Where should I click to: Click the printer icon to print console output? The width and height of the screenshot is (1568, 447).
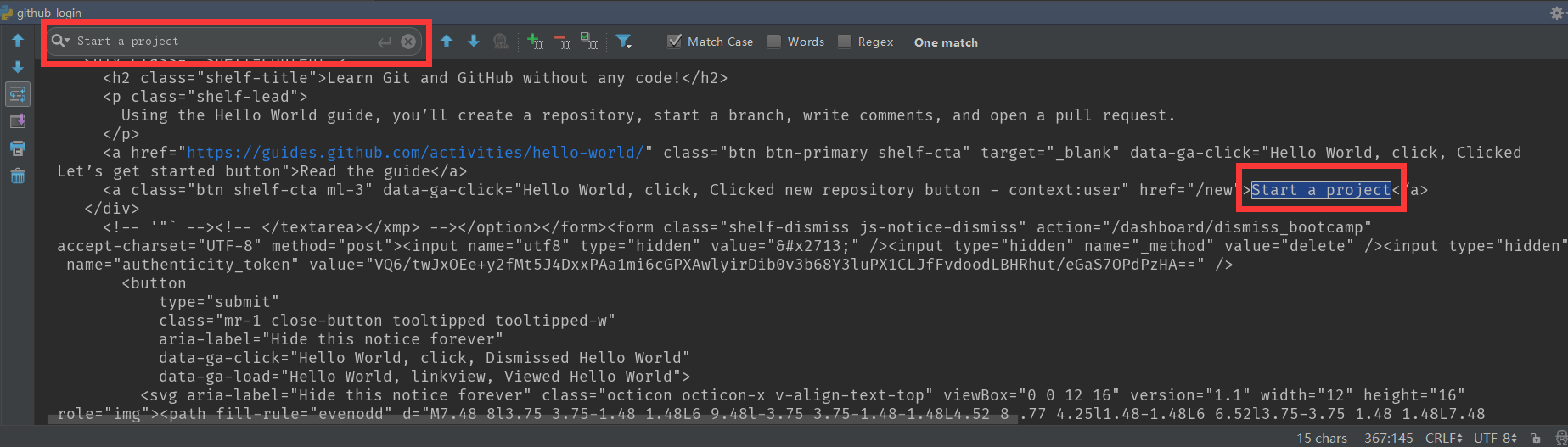[18, 148]
